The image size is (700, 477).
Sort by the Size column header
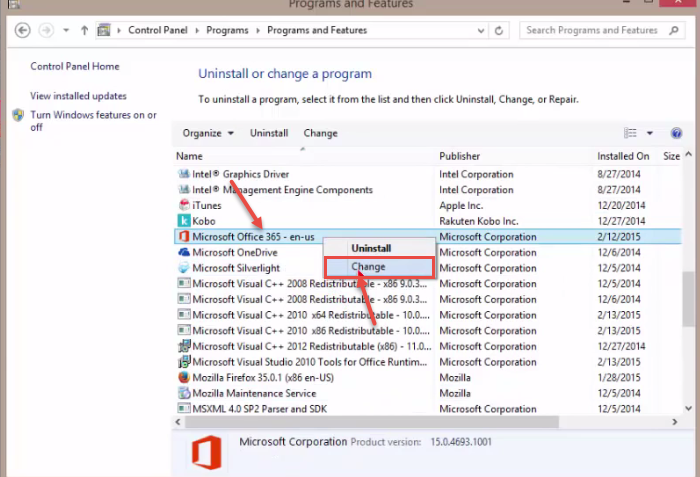[x=671, y=156]
